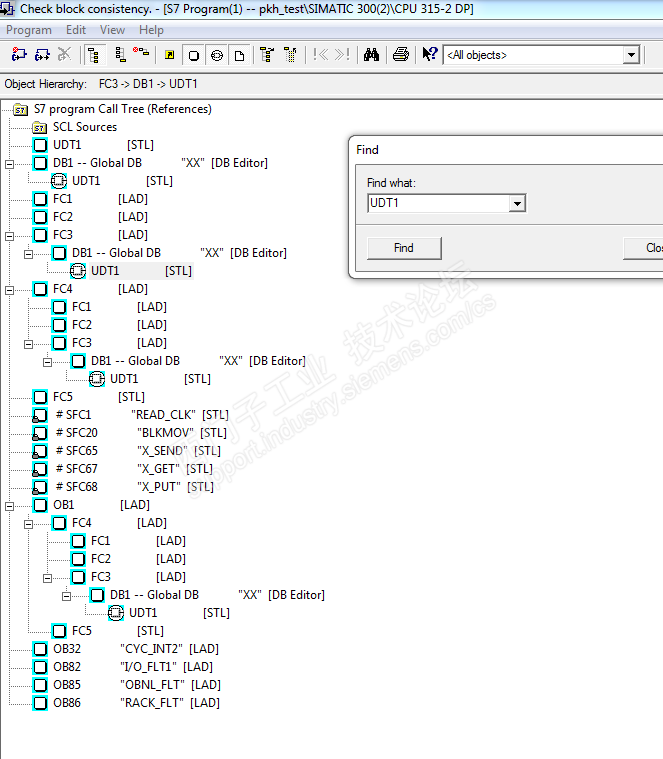Click the red-marked conflict tree toolbar icon
Viewport: 663px width, 759px height.
(x=141, y=52)
